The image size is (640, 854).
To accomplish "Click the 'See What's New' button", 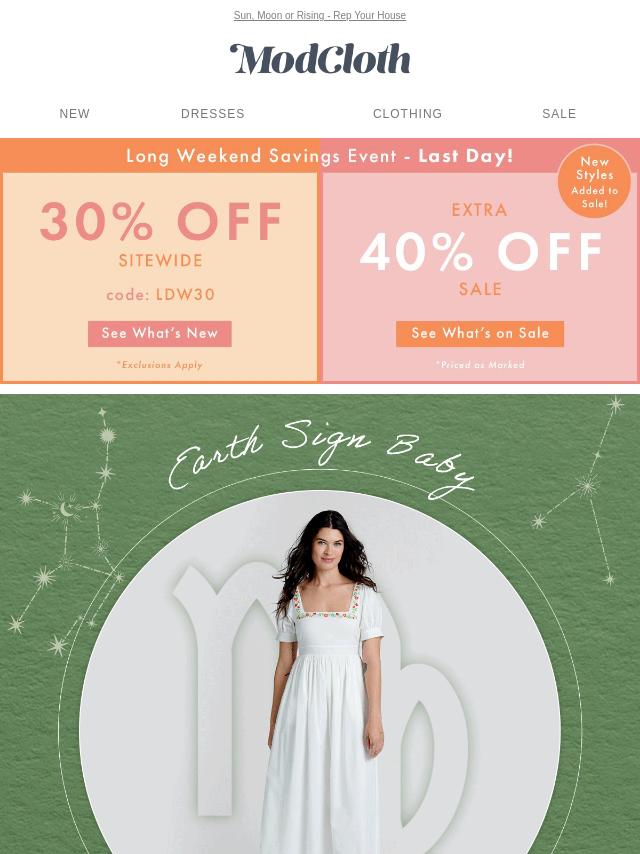I will point(160,333).
